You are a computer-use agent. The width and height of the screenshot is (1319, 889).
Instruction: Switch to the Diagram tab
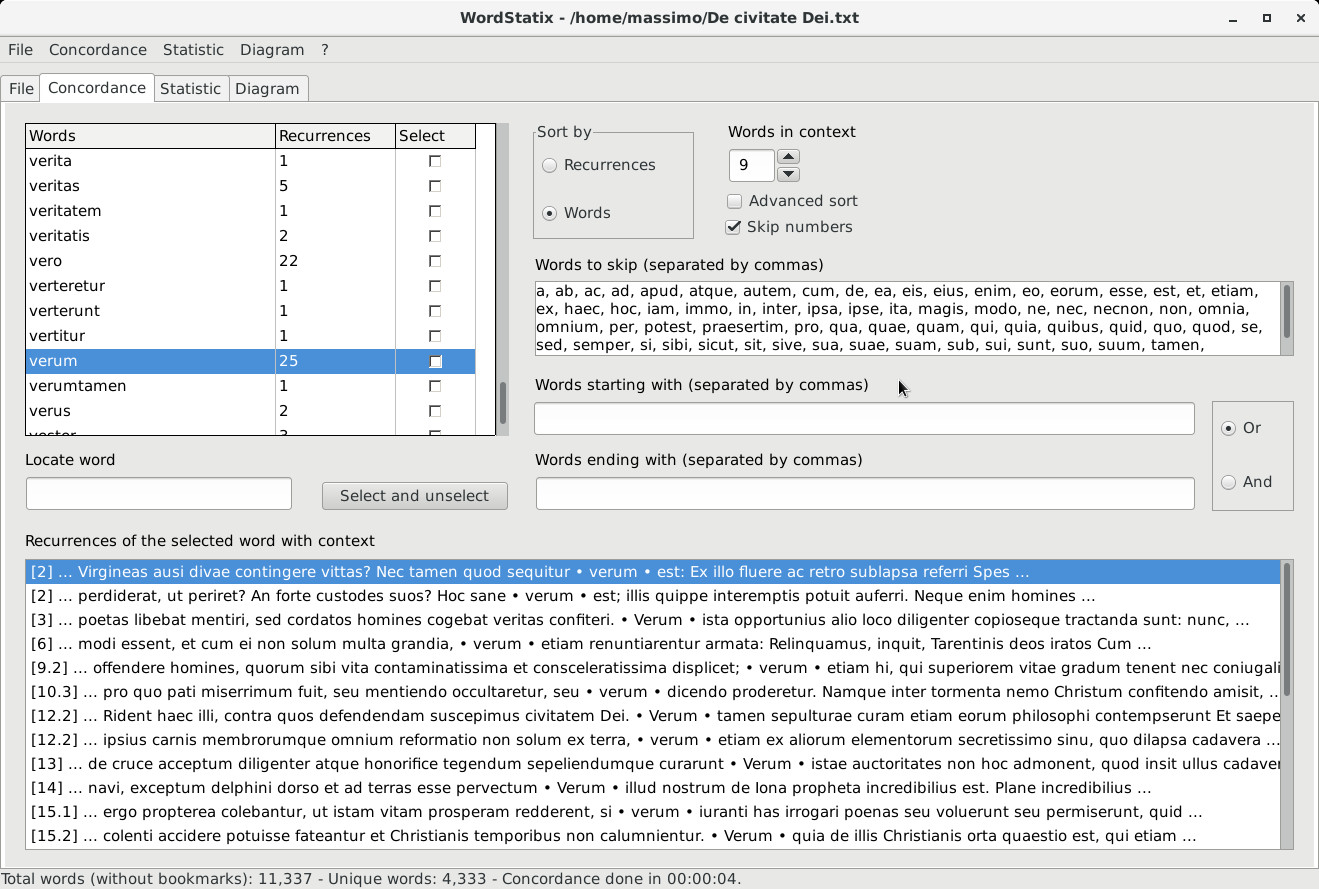pos(267,88)
